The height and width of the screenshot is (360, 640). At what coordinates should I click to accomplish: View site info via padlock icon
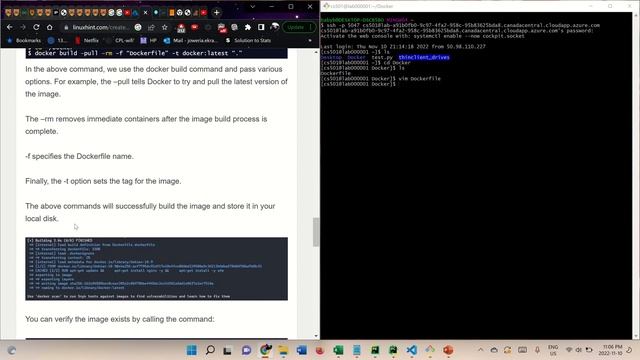[x=66, y=27]
